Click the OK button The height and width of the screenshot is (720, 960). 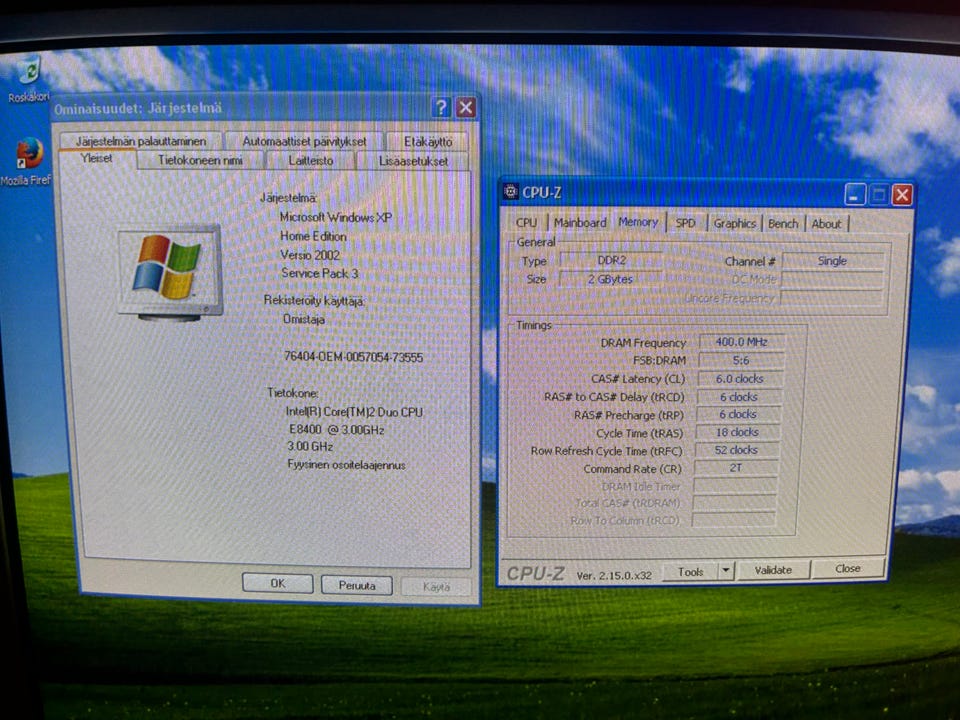278,583
